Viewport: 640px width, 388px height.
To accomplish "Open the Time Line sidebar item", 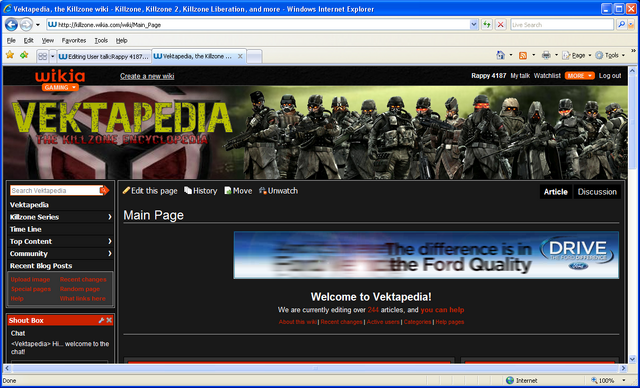I will pos(25,229).
